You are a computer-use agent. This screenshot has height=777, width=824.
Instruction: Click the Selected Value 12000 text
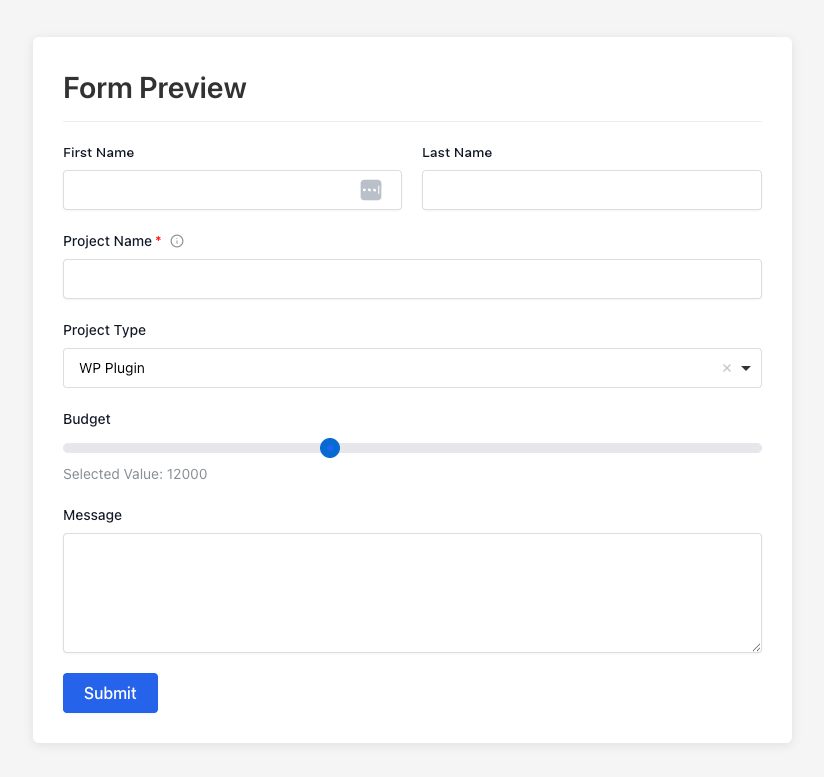pos(135,474)
